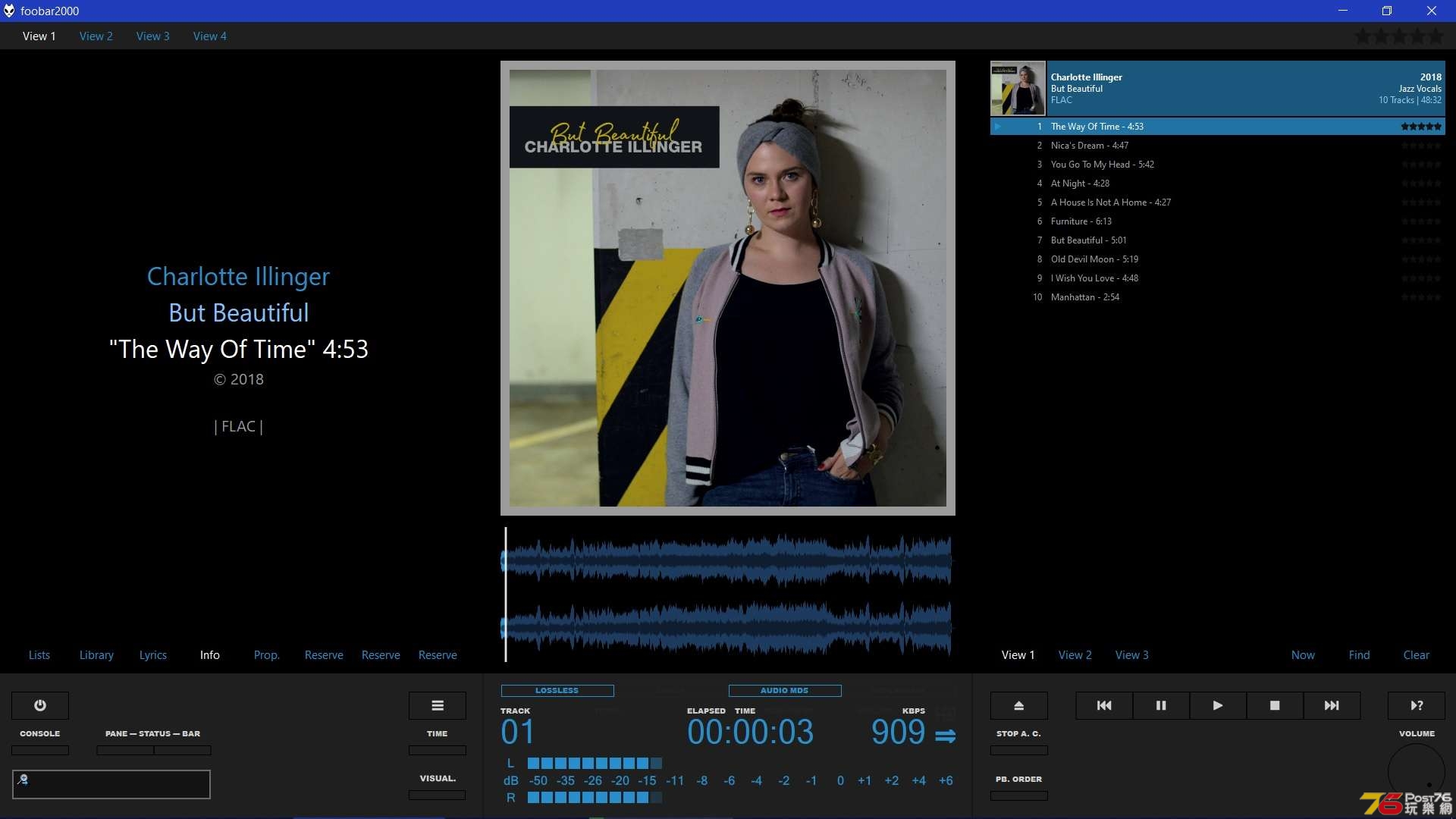Viewport: 1456px width, 819px height.
Task: Select playing track "The Way Of Time - 4:53"
Action: [x=1218, y=127]
